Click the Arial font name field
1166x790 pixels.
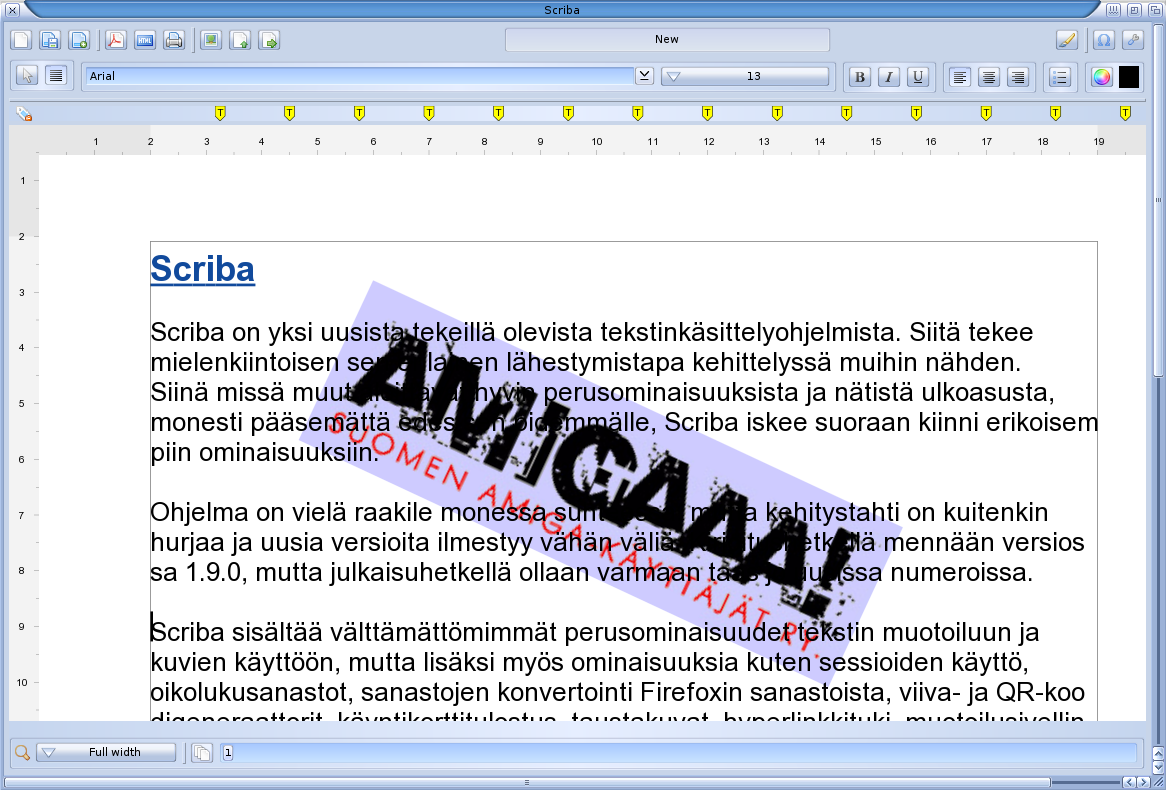360,76
